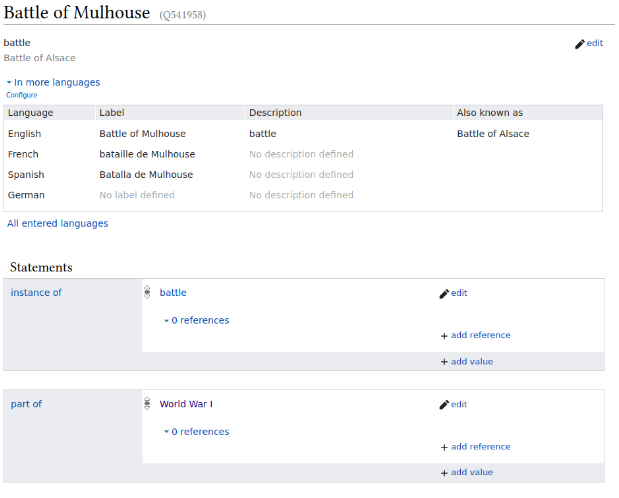Click the Battle of Mulhouse page title

tap(78, 13)
